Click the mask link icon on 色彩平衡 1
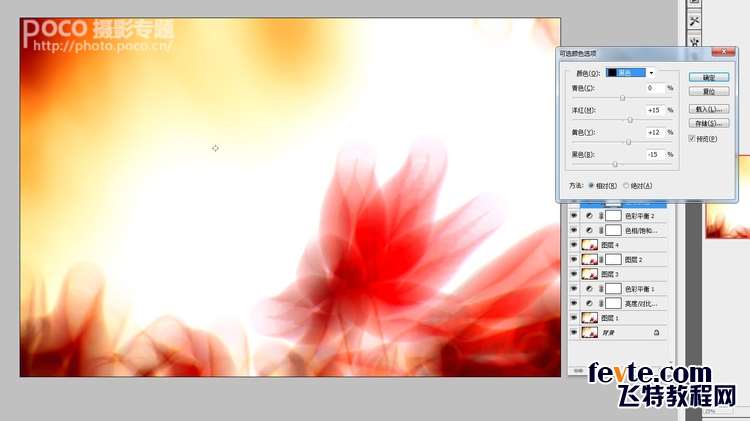This screenshot has height=421, width=750. coord(601,289)
